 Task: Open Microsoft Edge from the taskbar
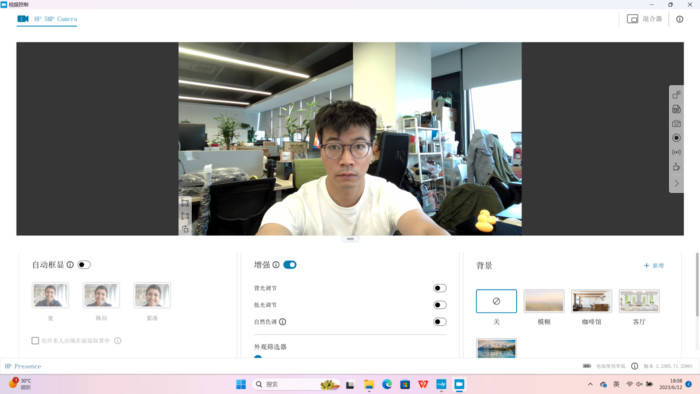[387, 384]
